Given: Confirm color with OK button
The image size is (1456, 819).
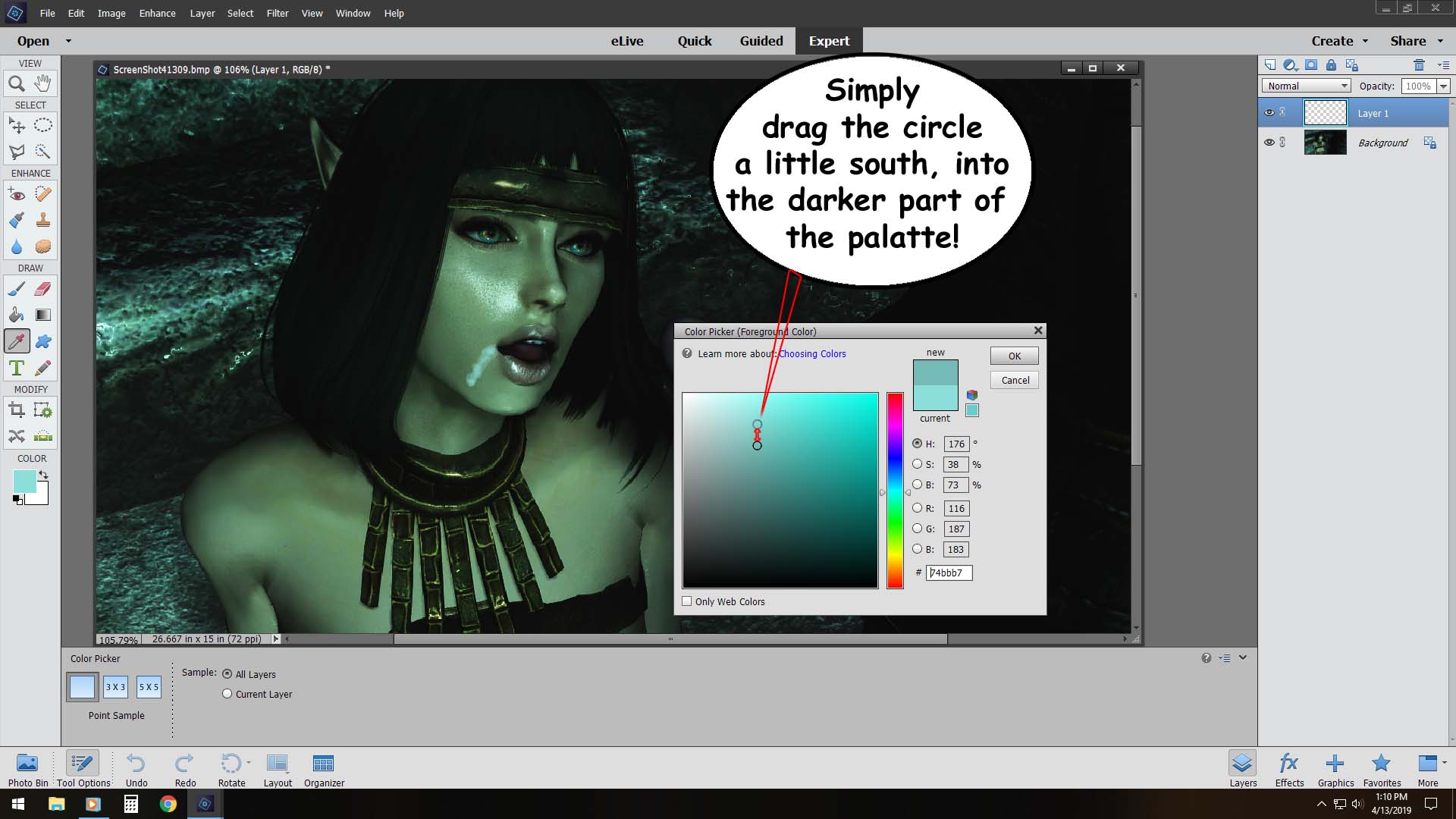Looking at the screenshot, I should click(1014, 356).
